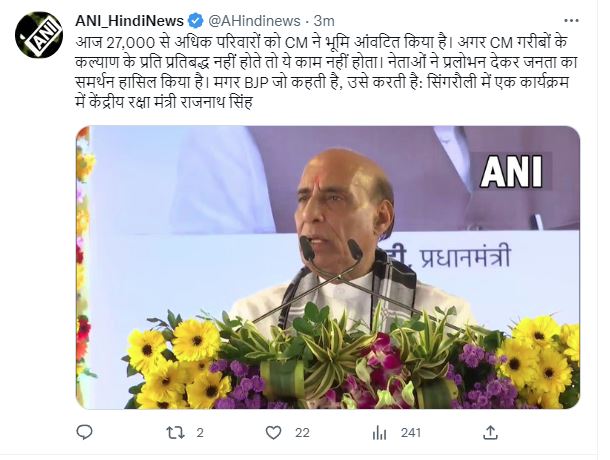The width and height of the screenshot is (610, 460).
Task: Retweet using the retweet arrows icon
Action: (x=175, y=433)
